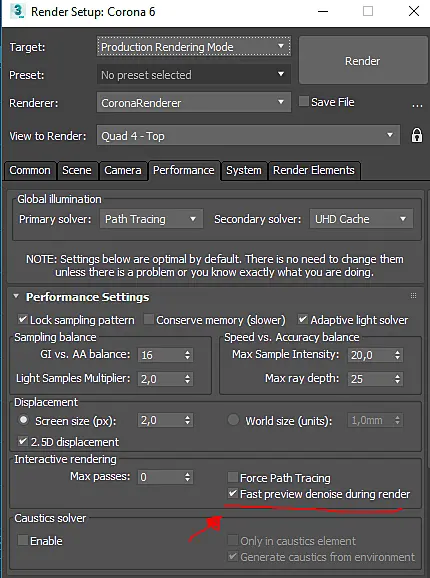This screenshot has height=578, width=430.
Task: Click the lock view padlock icon
Action: [x=417, y=135]
